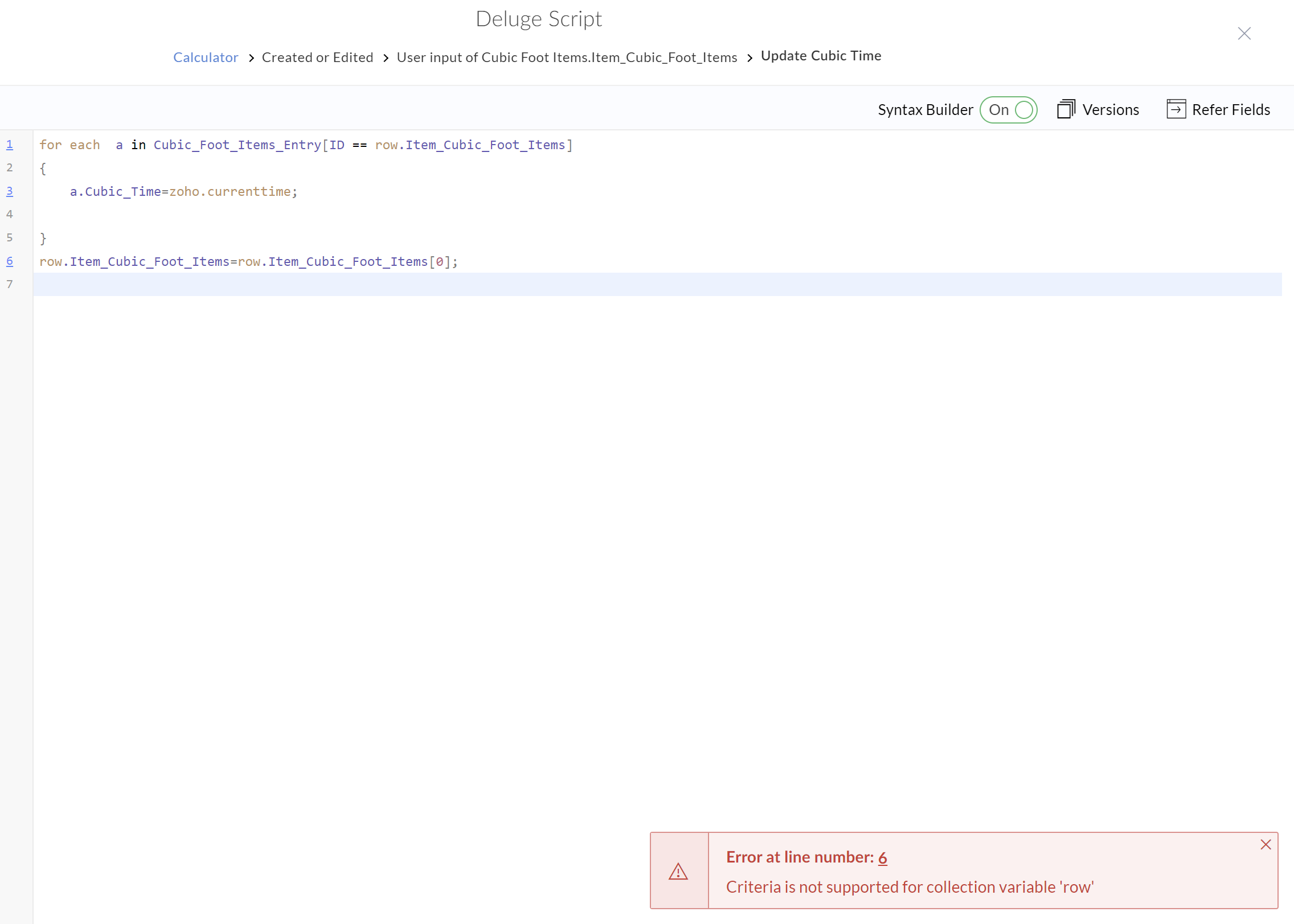Click the zoho.currenttime code on line 3
1294x924 pixels.
point(230,192)
